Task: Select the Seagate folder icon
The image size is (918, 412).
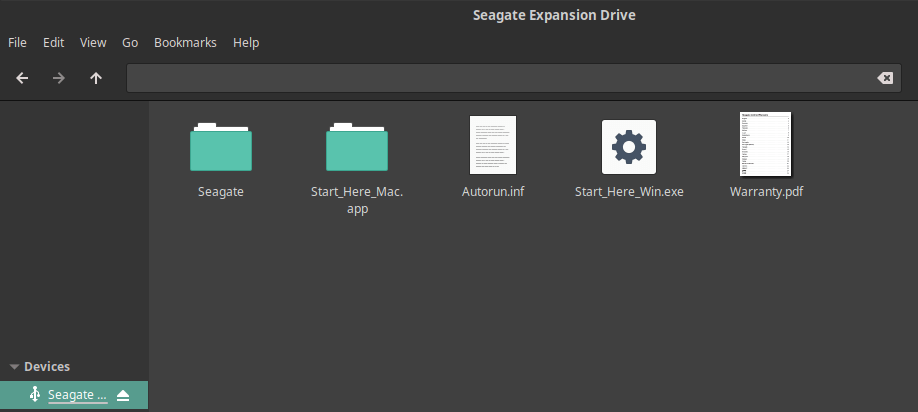Action: 221,147
